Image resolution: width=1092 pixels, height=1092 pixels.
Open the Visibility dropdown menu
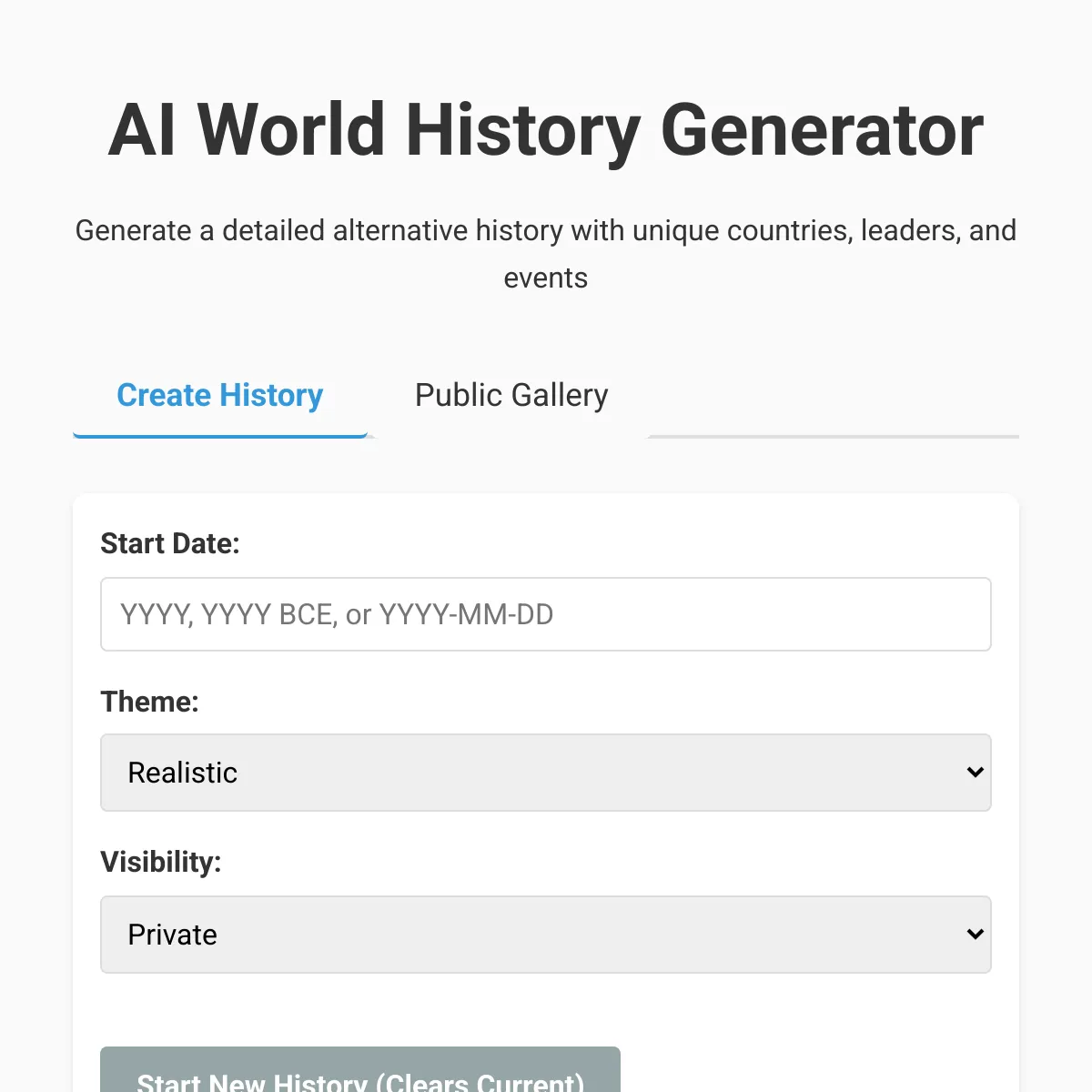546,935
